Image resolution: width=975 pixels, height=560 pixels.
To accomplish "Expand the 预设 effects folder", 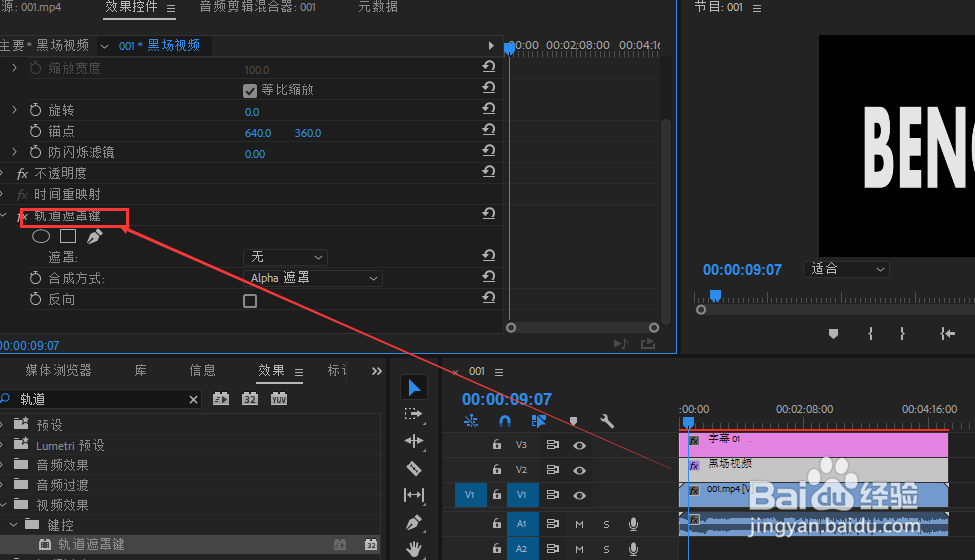I will 2,425.
